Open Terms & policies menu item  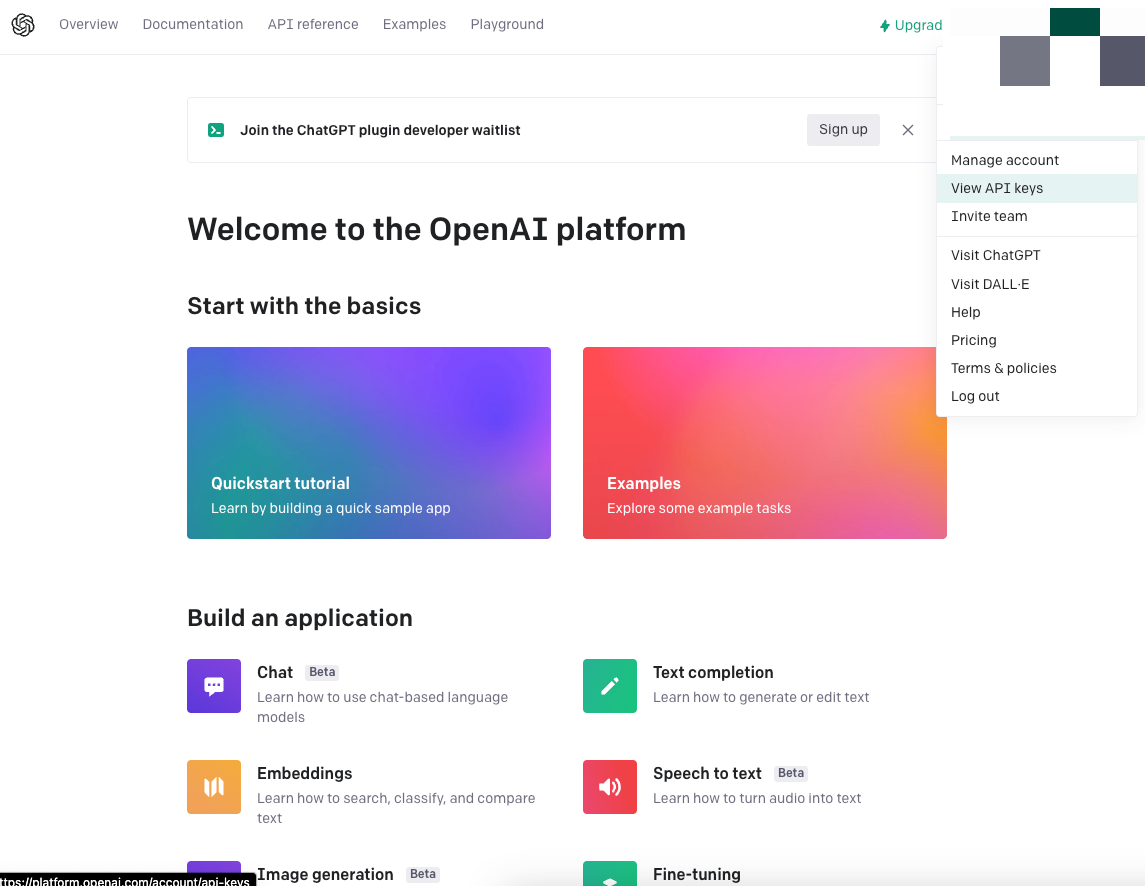1037,368
